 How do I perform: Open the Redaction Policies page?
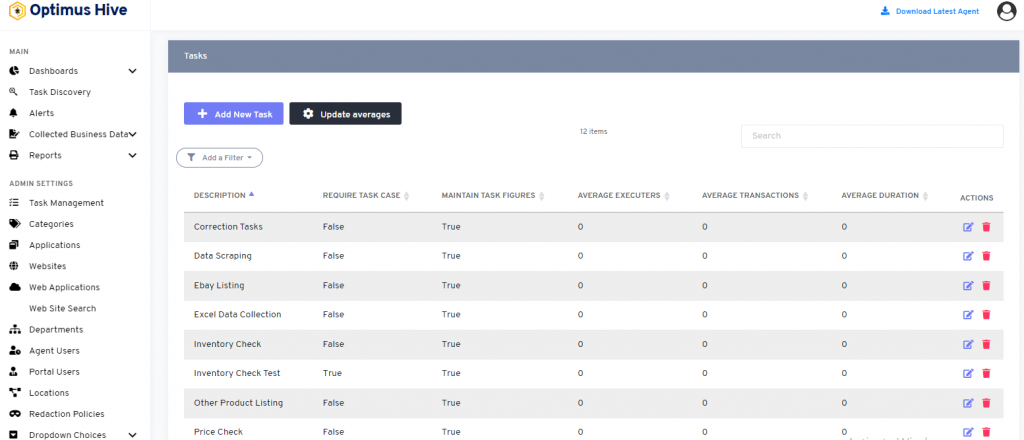click(67, 414)
